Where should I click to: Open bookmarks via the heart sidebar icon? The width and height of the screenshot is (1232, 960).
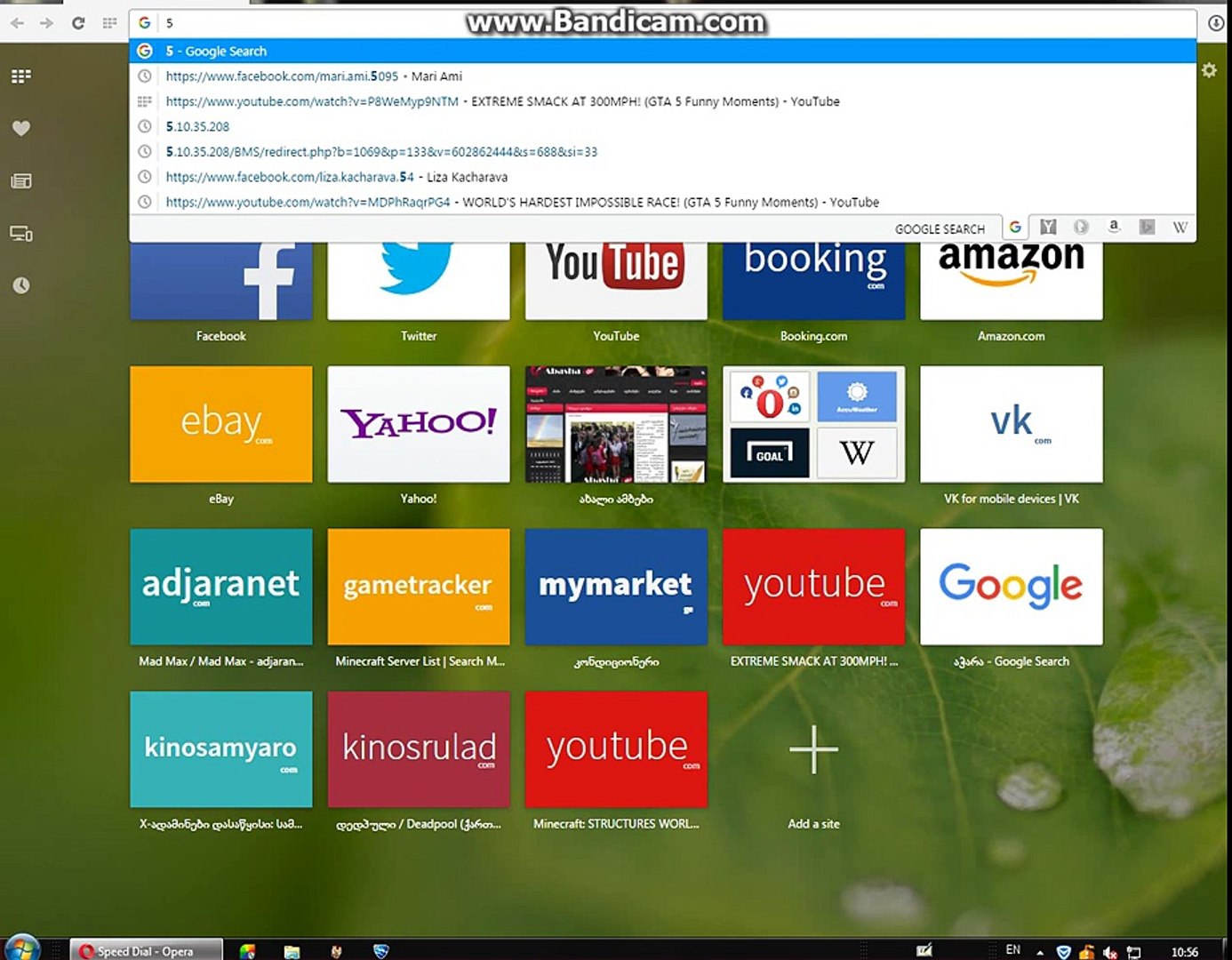tap(21, 128)
